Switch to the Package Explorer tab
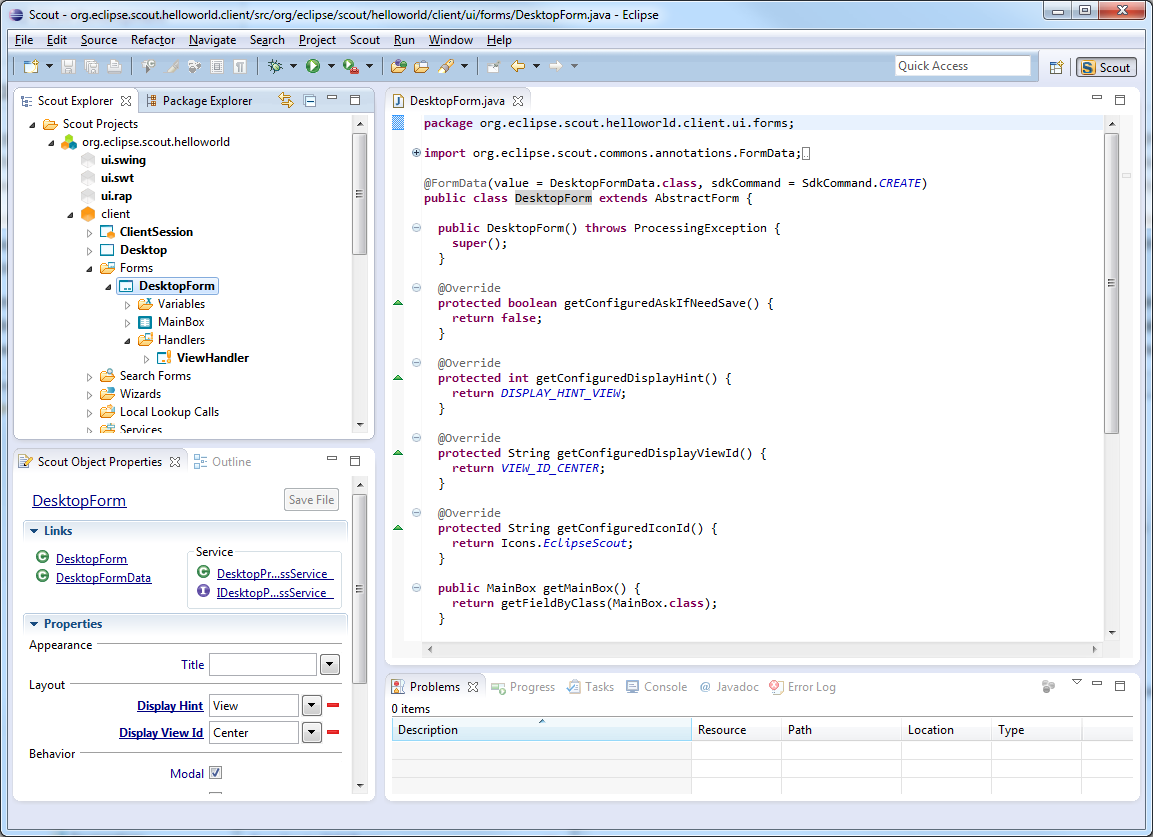This screenshot has height=837, width=1153. coord(200,101)
